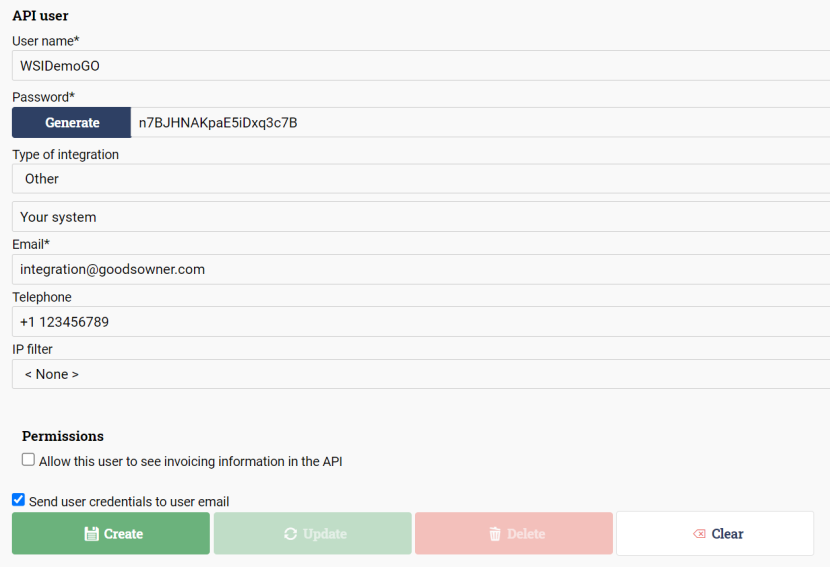The image size is (830, 567).
Task: Click the Update button
Action: point(312,533)
